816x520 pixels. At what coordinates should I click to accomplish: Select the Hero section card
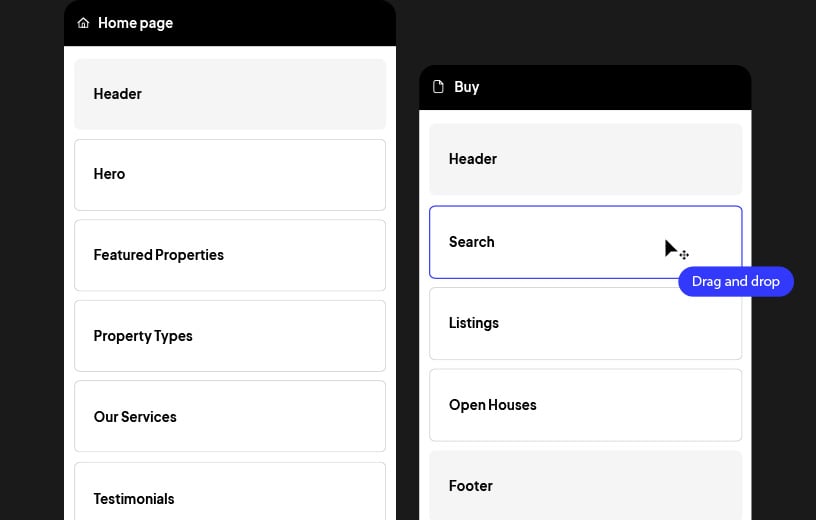[x=230, y=175]
